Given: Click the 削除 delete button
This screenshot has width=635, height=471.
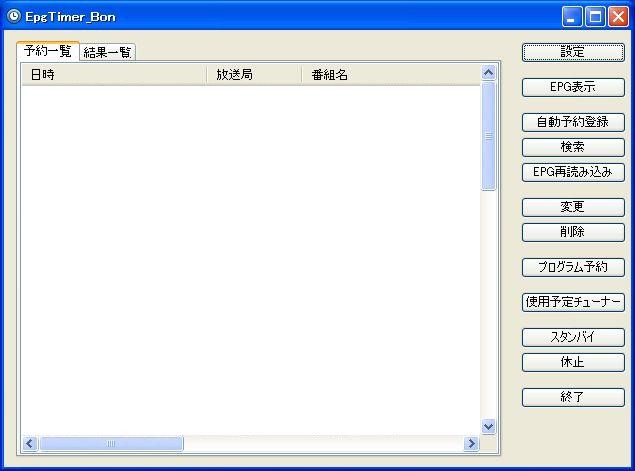Looking at the screenshot, I should (x=573, y=232).
